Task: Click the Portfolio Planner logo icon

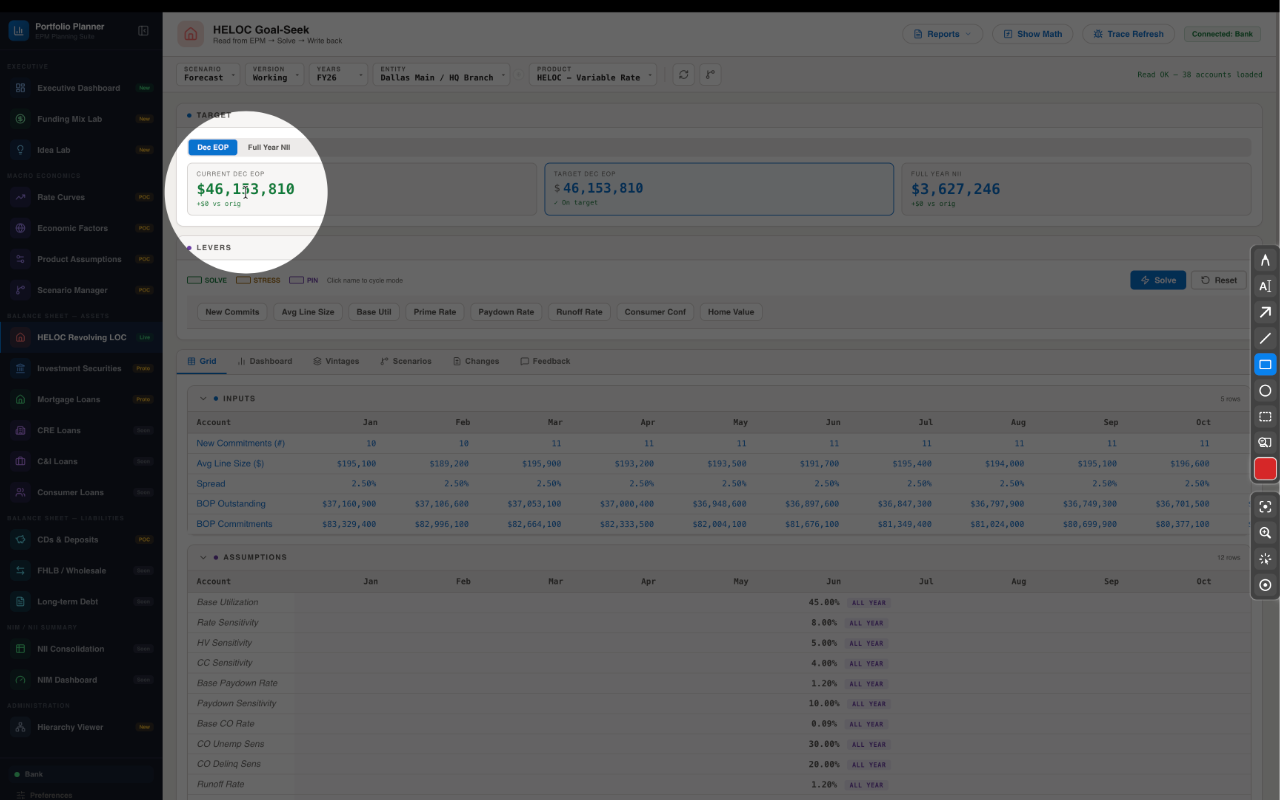Action: tap(18, 31)
